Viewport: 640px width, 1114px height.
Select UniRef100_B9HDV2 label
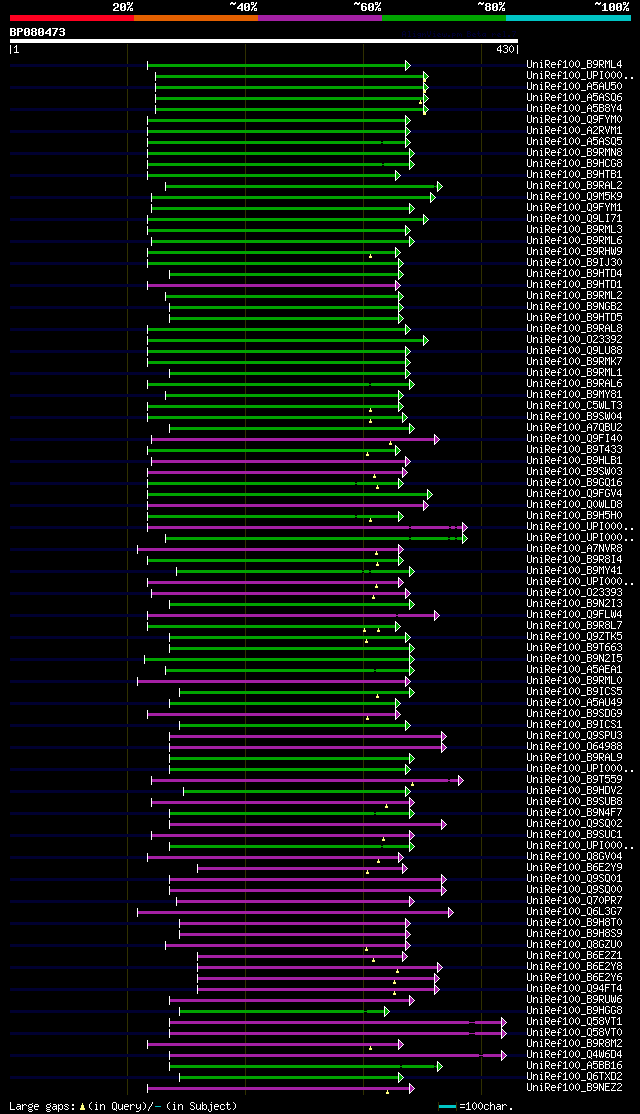click(x=575, y=791)
